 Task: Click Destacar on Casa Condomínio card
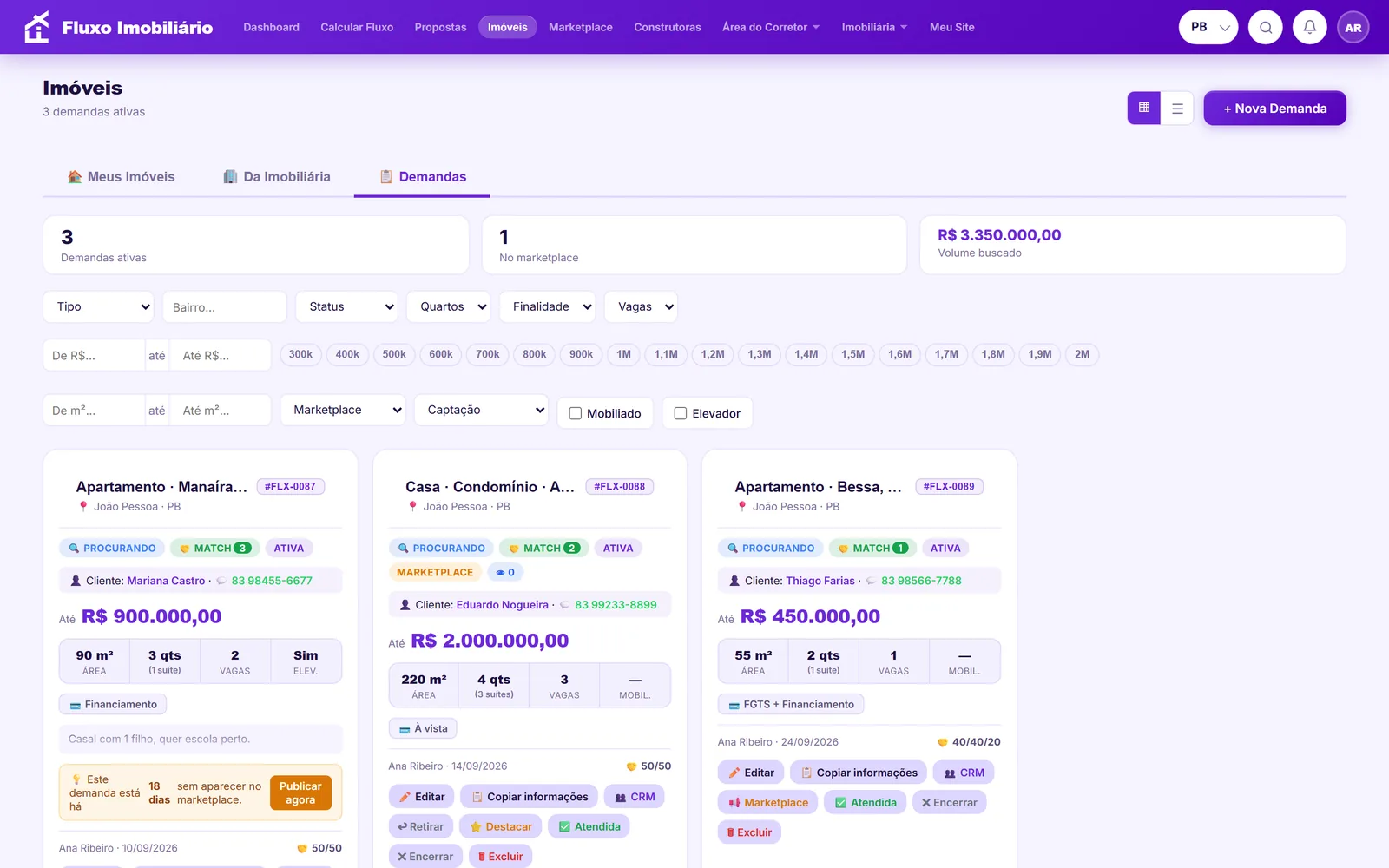pos(501,826)
